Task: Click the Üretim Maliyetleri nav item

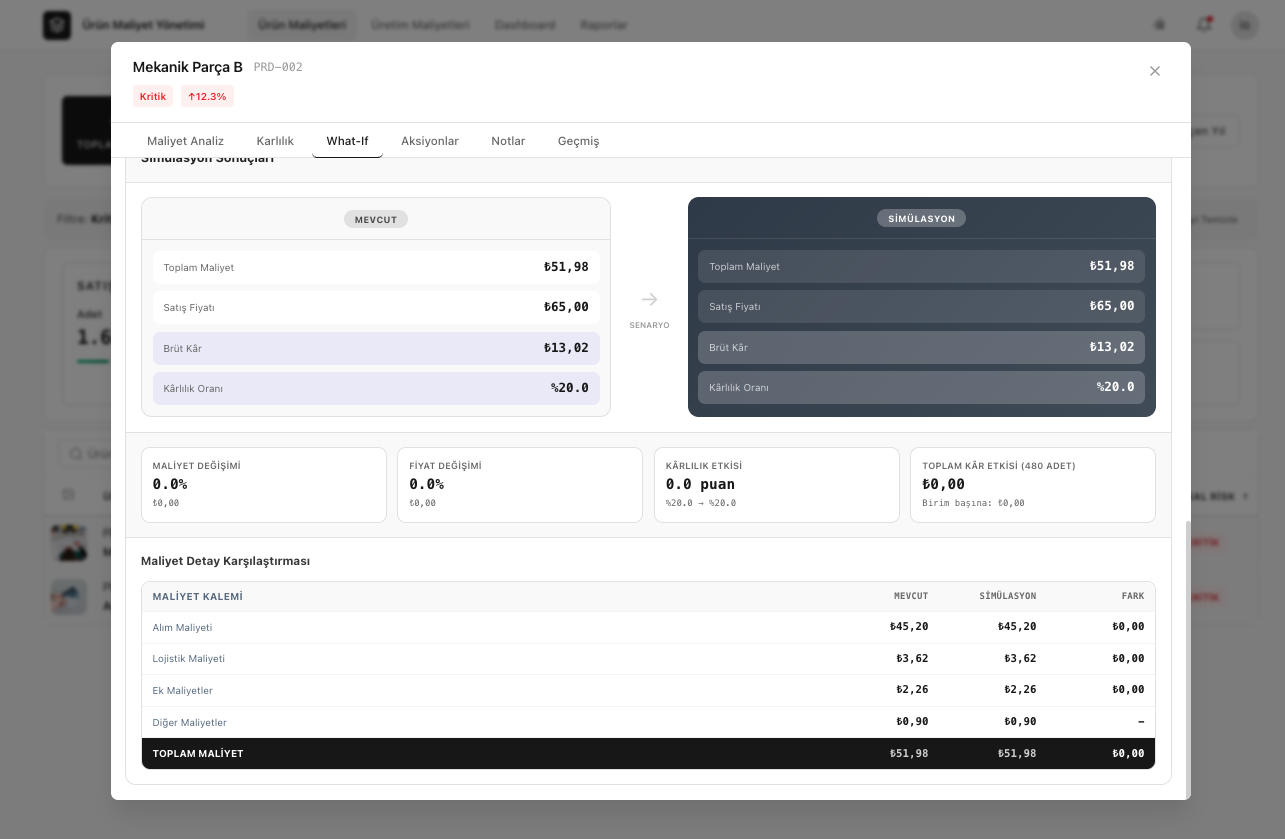Action: coord(420,24)
